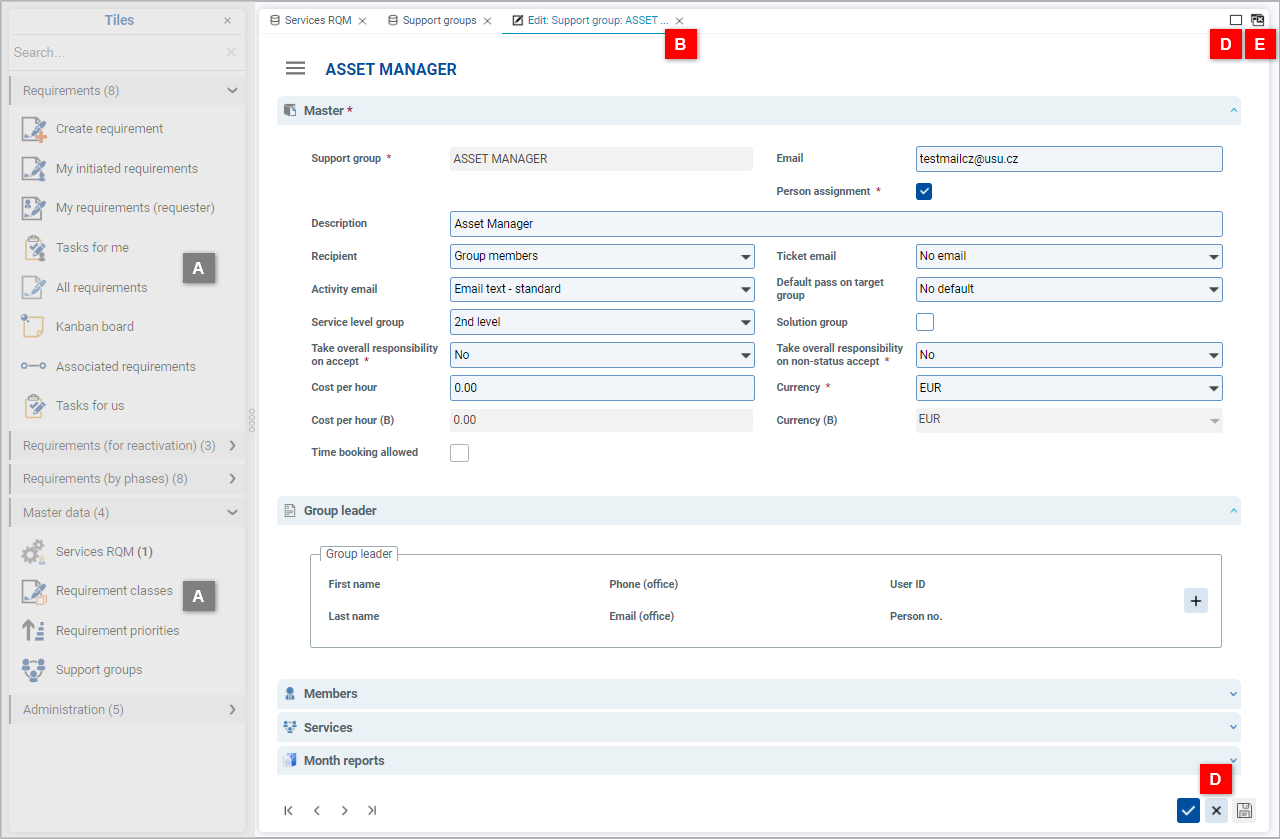Click the Kanban board tile icon
Viewport: 1280px width, 839px height.
point(33,326)
